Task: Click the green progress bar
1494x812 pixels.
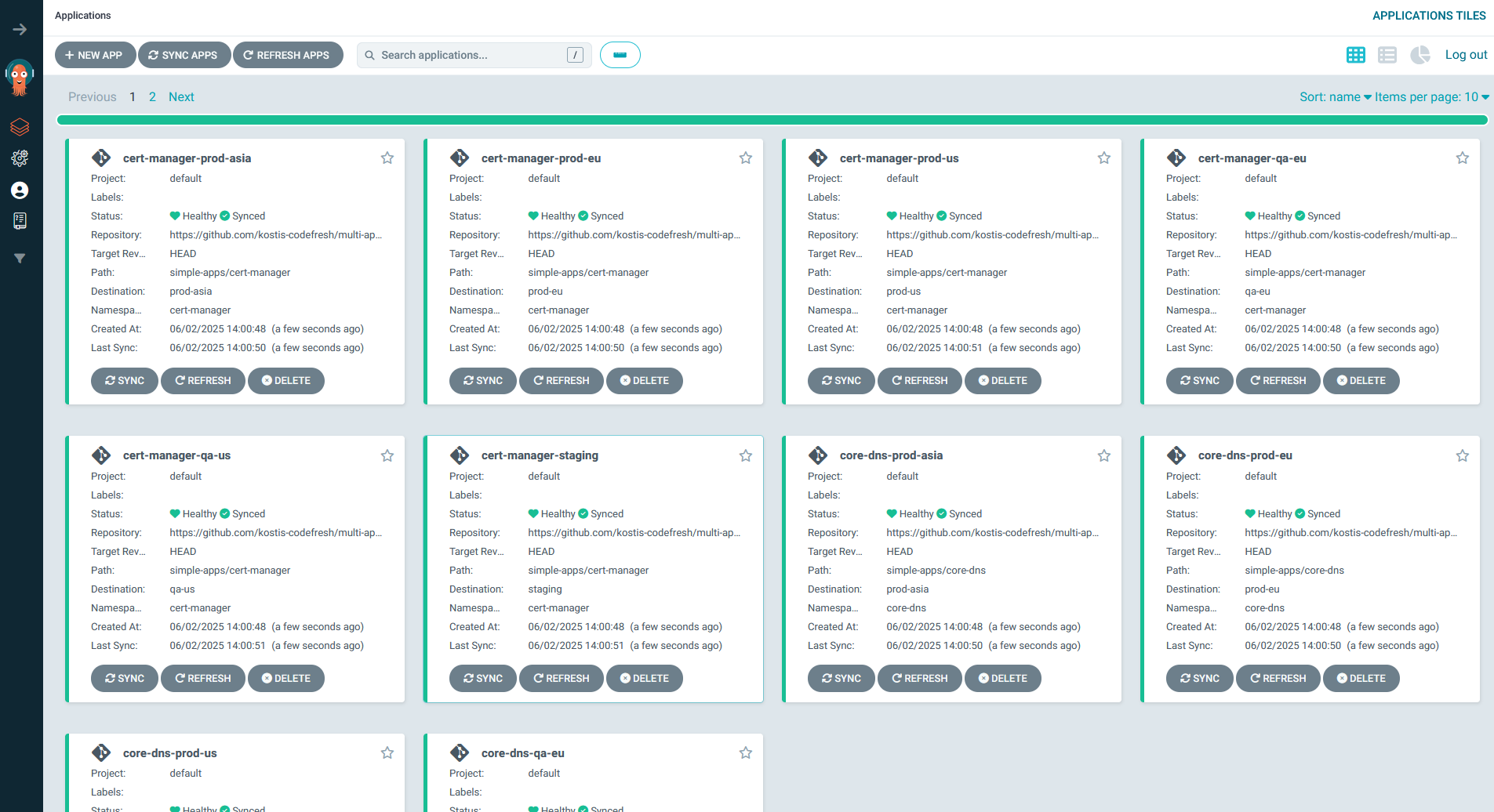Action: coord(771,119)
